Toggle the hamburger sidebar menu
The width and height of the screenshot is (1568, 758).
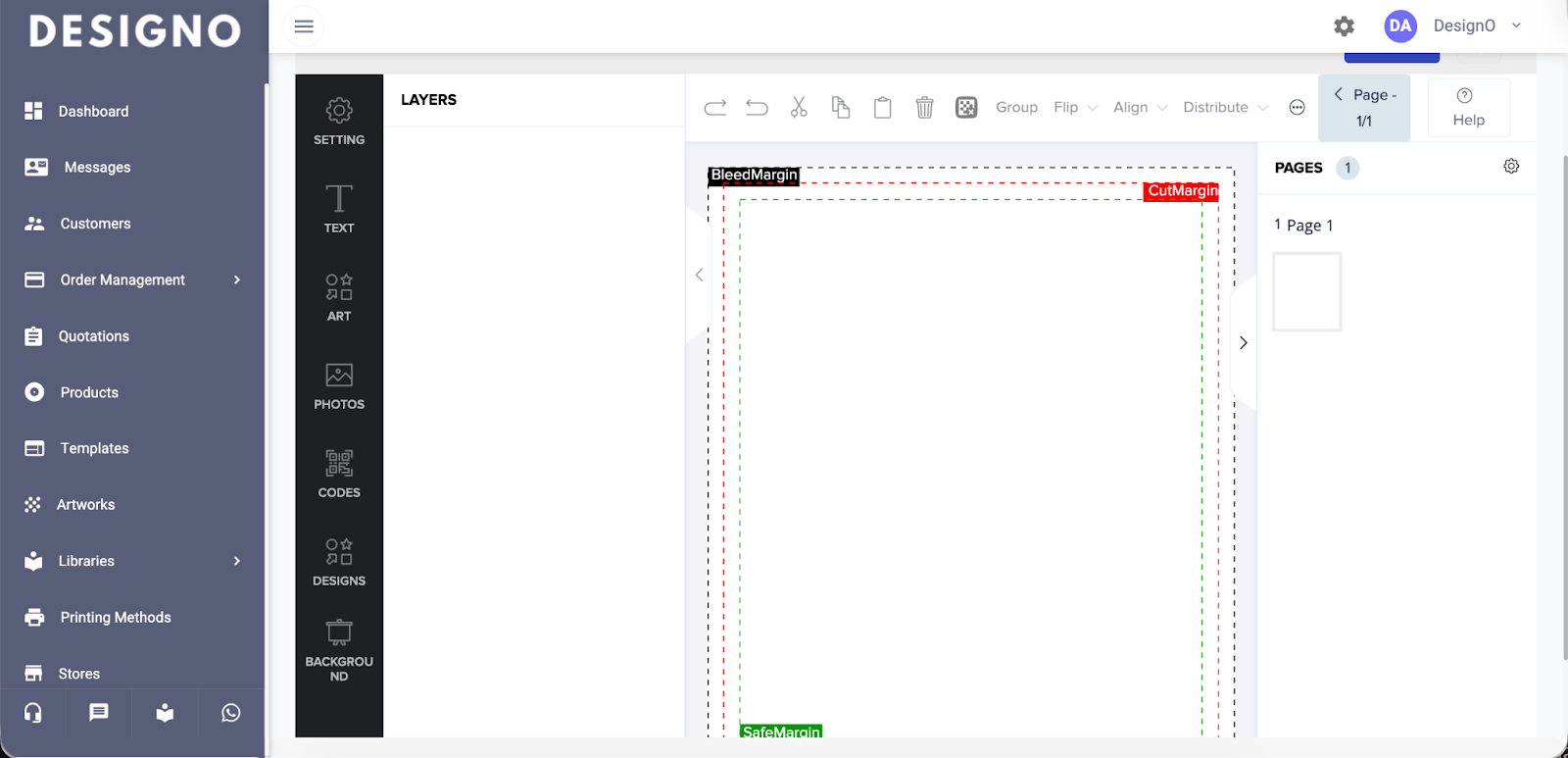(x=304, y=26)
